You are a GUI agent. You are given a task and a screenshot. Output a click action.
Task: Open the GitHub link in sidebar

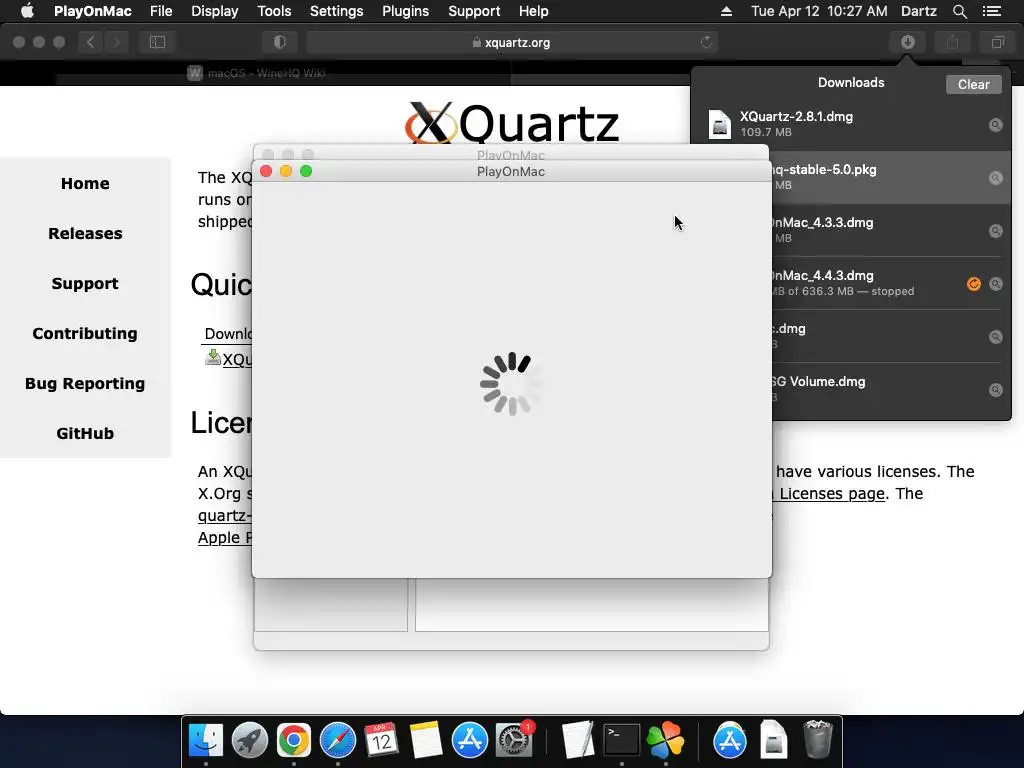[x=85, y=434]
